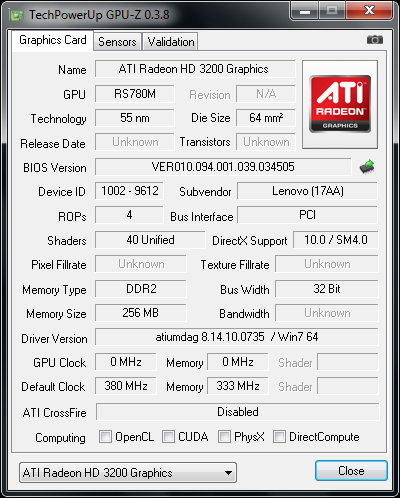400x498 pixels.
Task: Click the graphics card selector dropdown arrow
Action: click(x=228, y=473)
